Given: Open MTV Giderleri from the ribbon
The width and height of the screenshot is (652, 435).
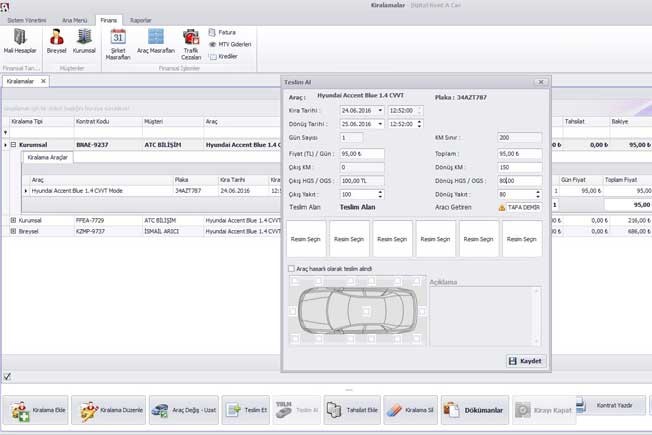Looking at the screenshot, I should pos(230,44).
